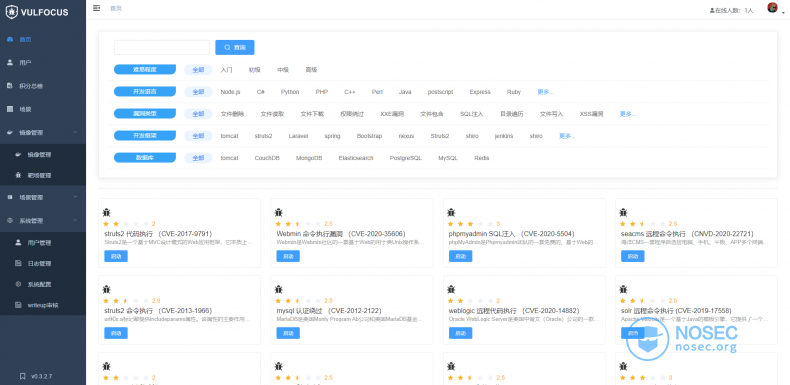Filter difficulty by 入门
Viewport: 790px width, 385px height.
coord(226,70)
